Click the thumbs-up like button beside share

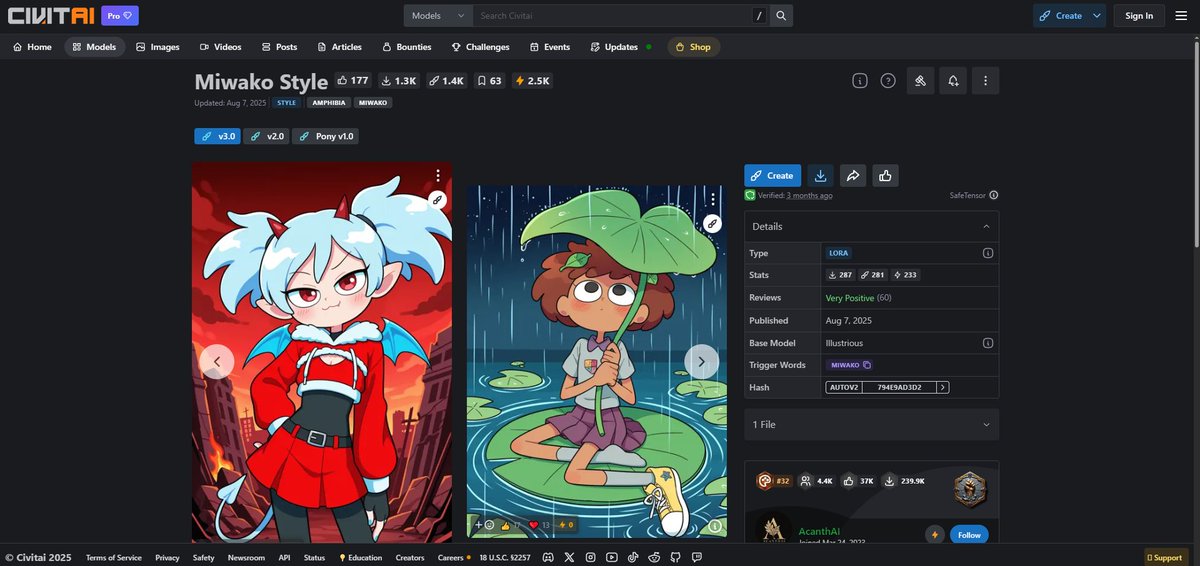pyautogui.click(x=885, y=175)
